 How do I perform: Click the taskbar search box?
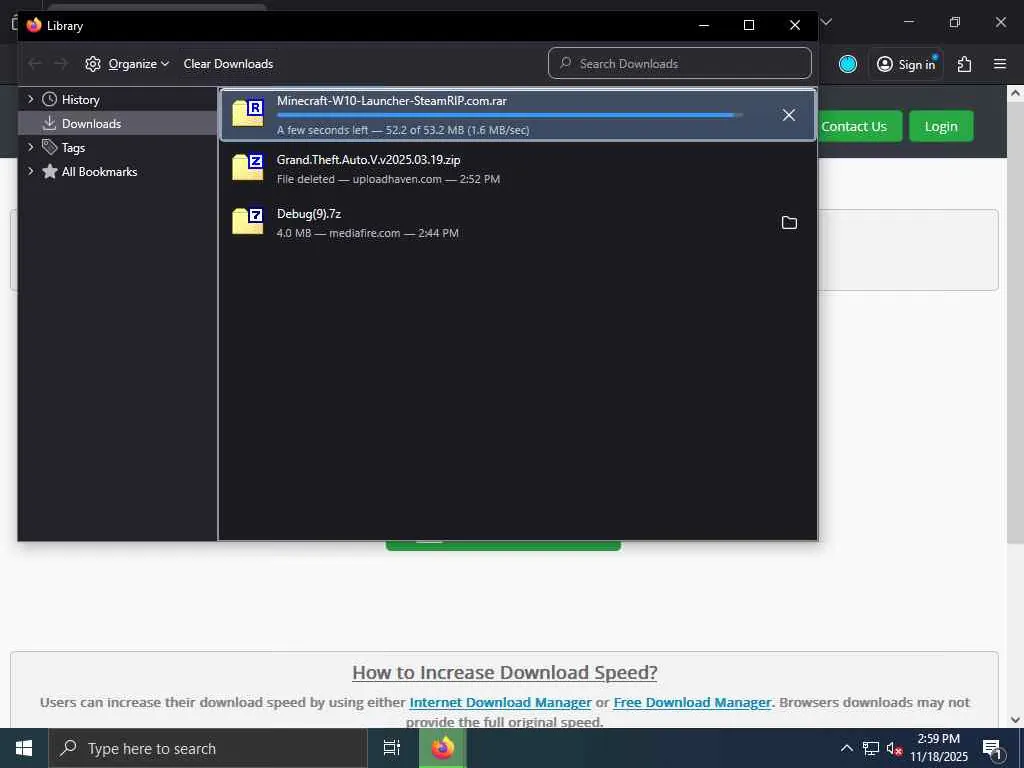point(208,748)
